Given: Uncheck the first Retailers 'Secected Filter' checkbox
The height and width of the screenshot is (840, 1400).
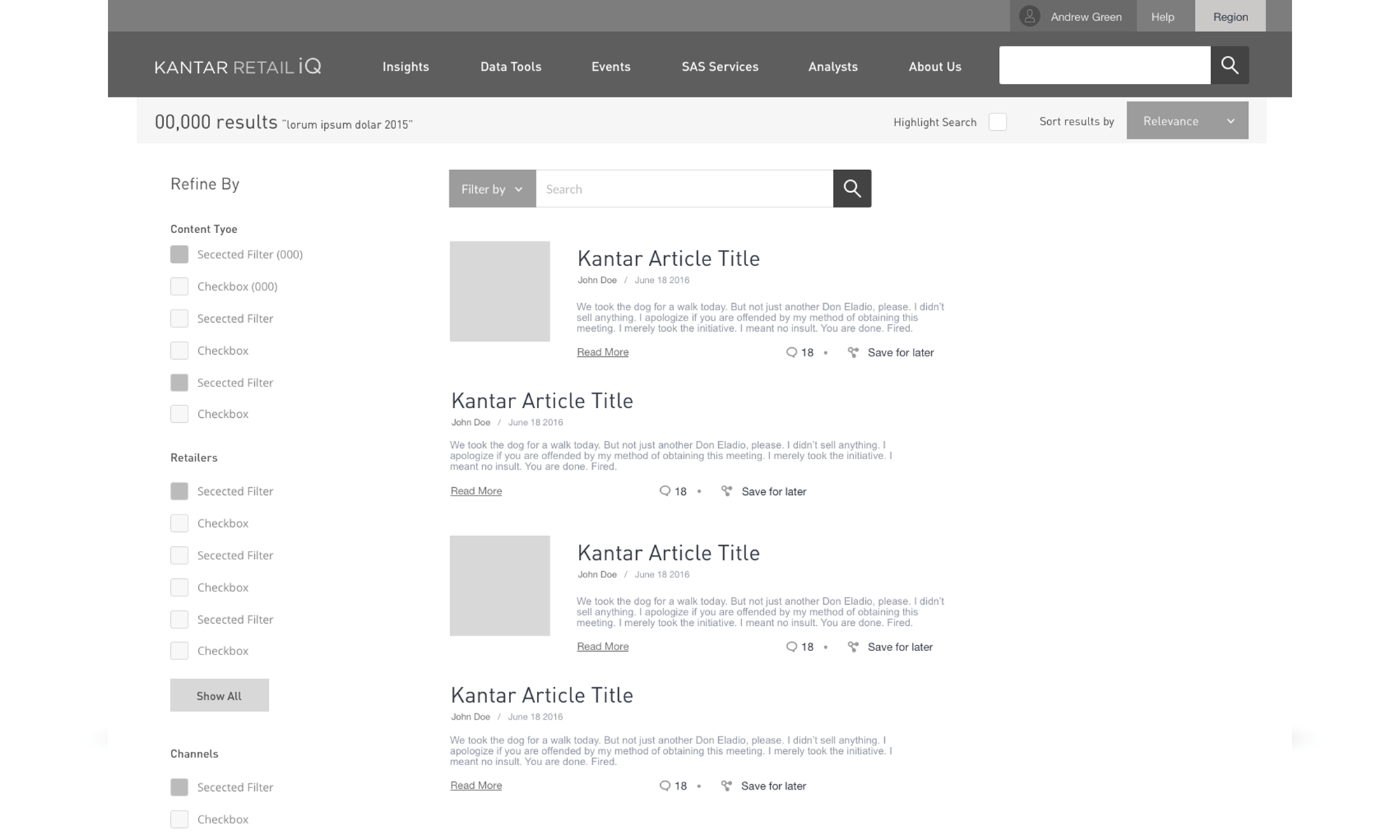Looking at the screenshot, I should click(179, 491).
